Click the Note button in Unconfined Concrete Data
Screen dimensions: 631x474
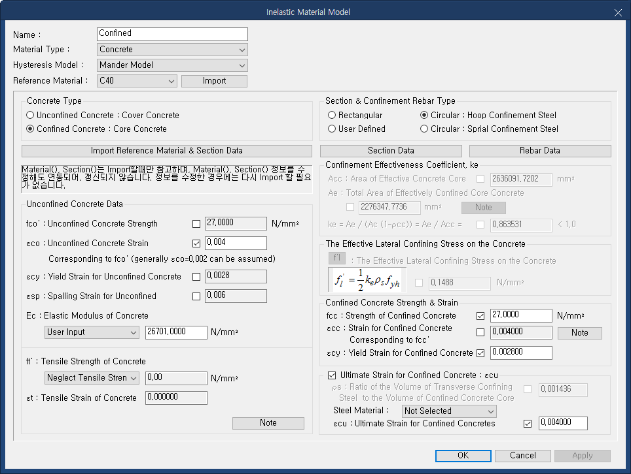click(x=268, y=423)
